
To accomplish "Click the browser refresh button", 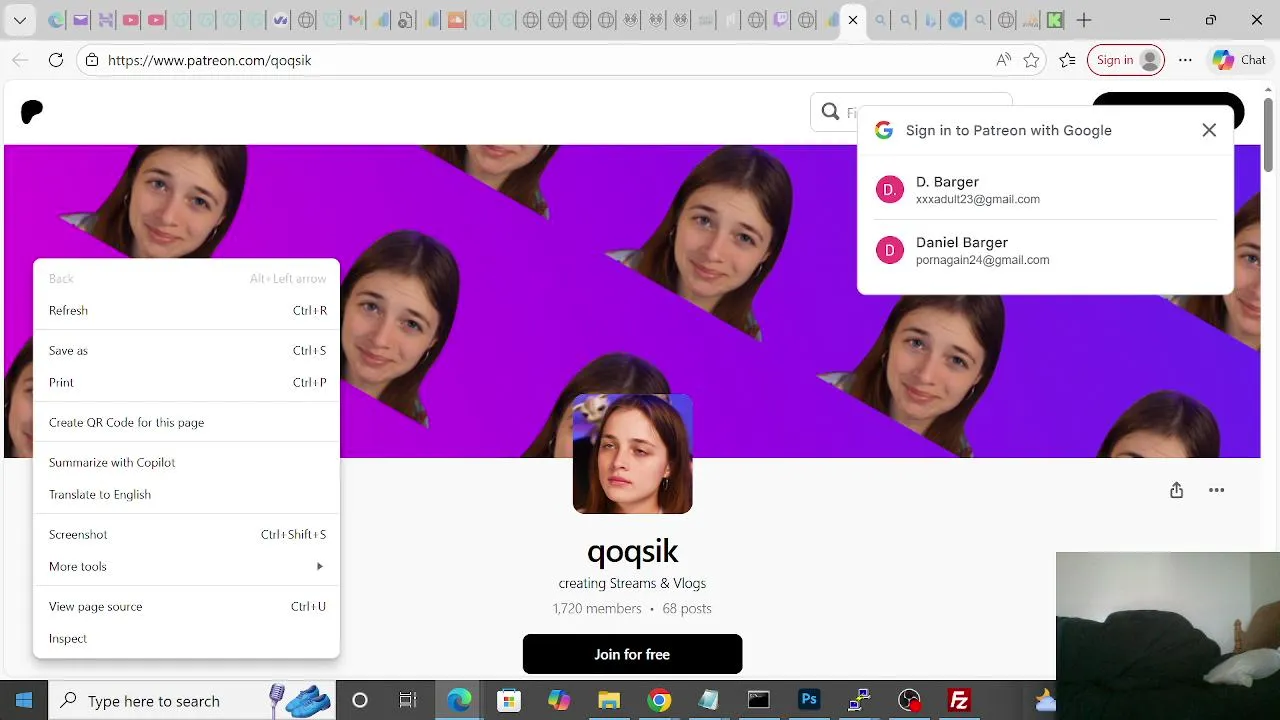I will click(x=56, y=60).
